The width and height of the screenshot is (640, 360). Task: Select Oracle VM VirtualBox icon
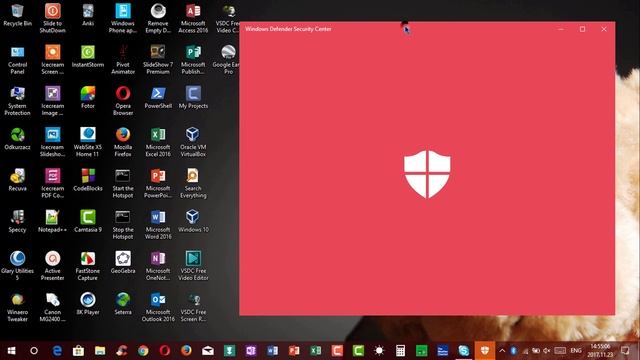coord(193,142)
